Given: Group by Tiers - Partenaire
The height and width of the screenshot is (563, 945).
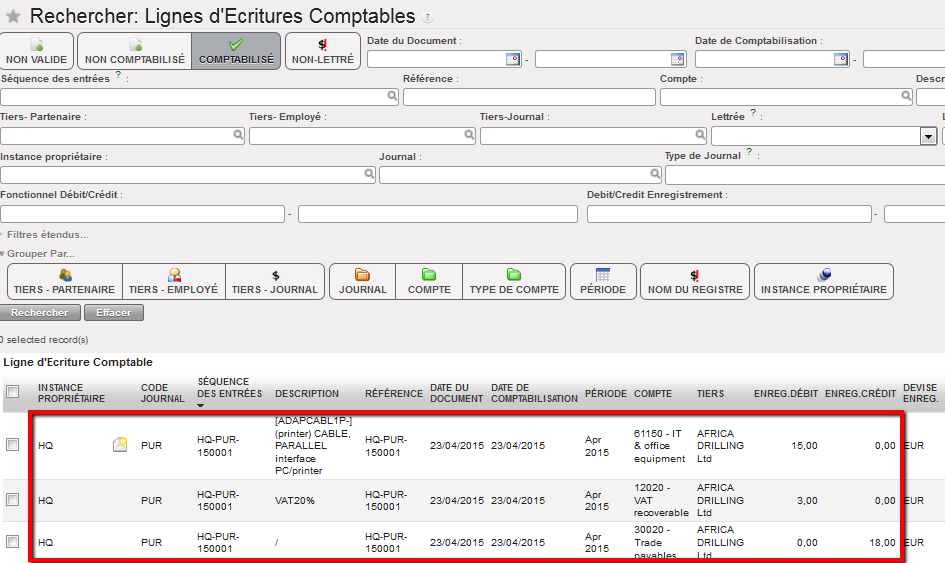Looking at the screenshot, I should pyautogui.click(x=65, y=282).
